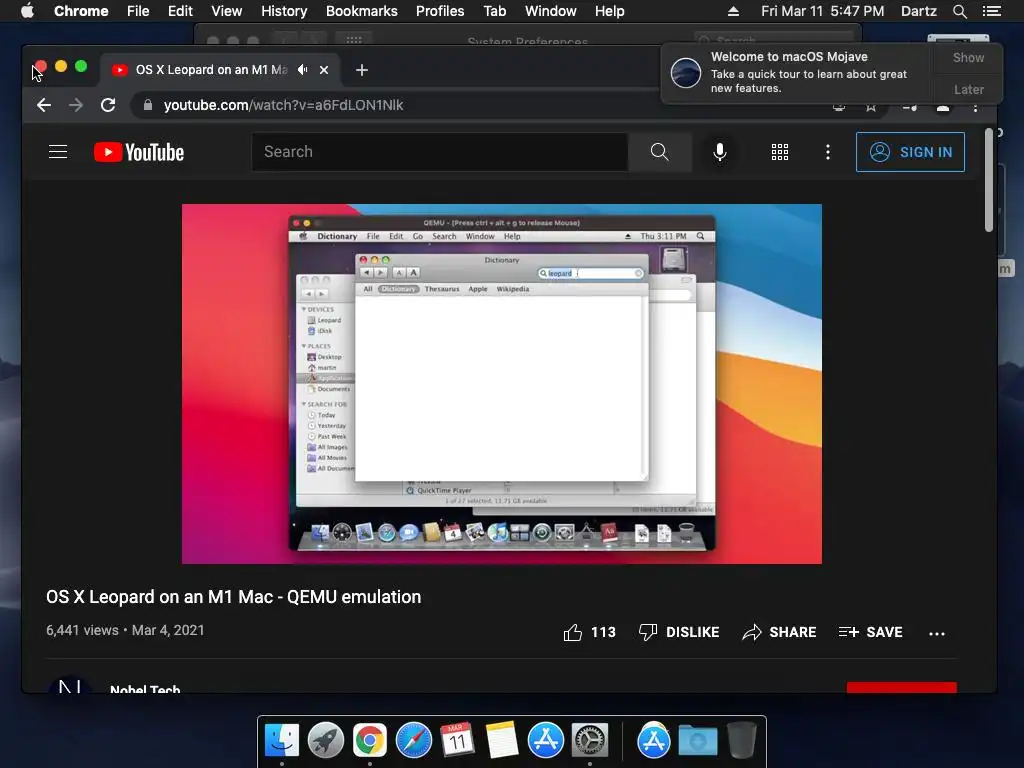Open the History menu
Viewport: 1024px width, 768px height.
coord(284,11)
